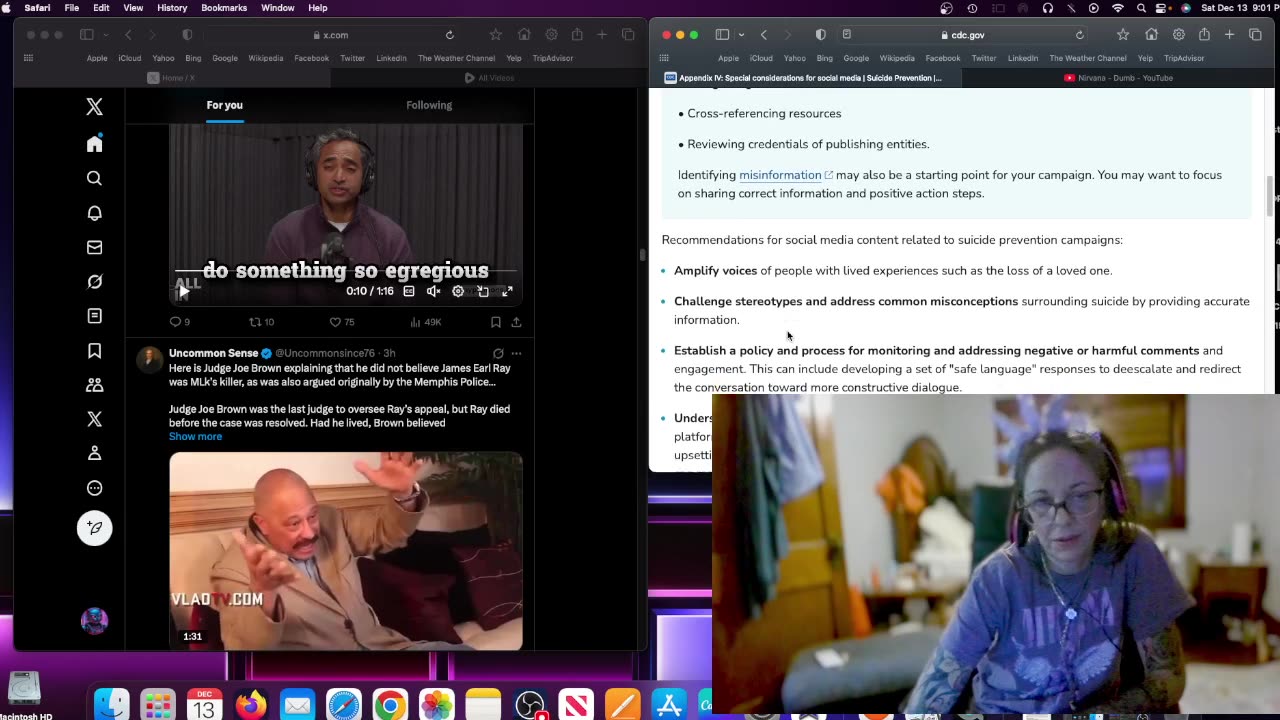Toggle sidebar in cdc.gov Safari window
Image resolution: width=1280 pixels, height=720 pixels.
pyautogui.click(x=722, y=35)
